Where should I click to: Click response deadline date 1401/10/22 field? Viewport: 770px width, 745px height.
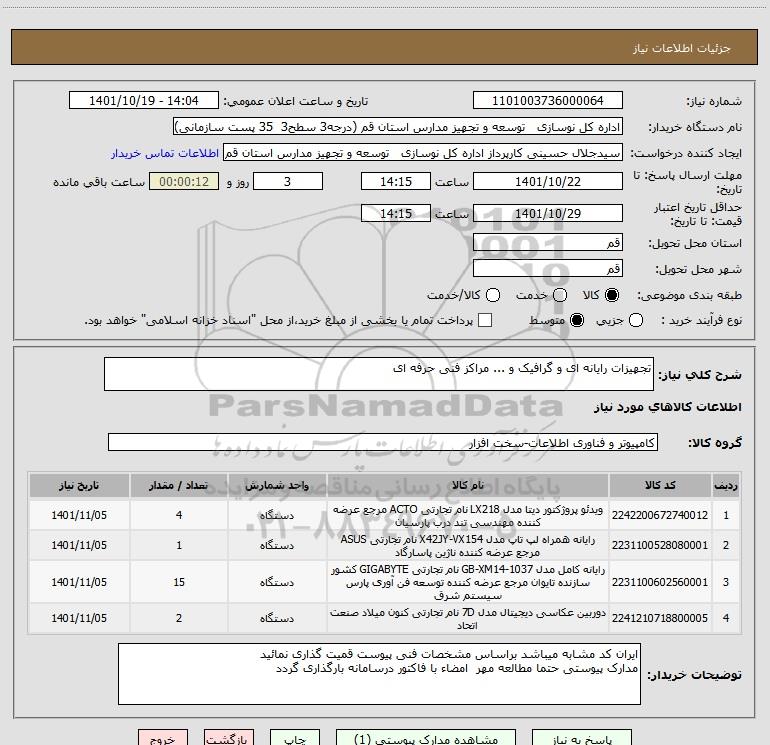click(548, 181)
